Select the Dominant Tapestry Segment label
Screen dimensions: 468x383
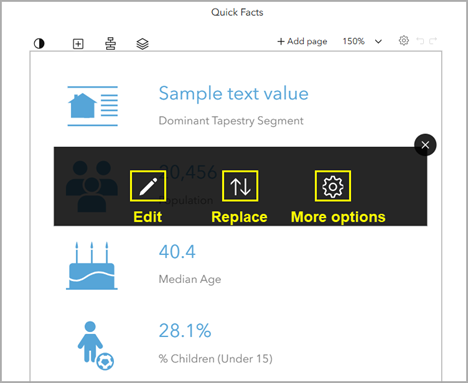[231, 121]
